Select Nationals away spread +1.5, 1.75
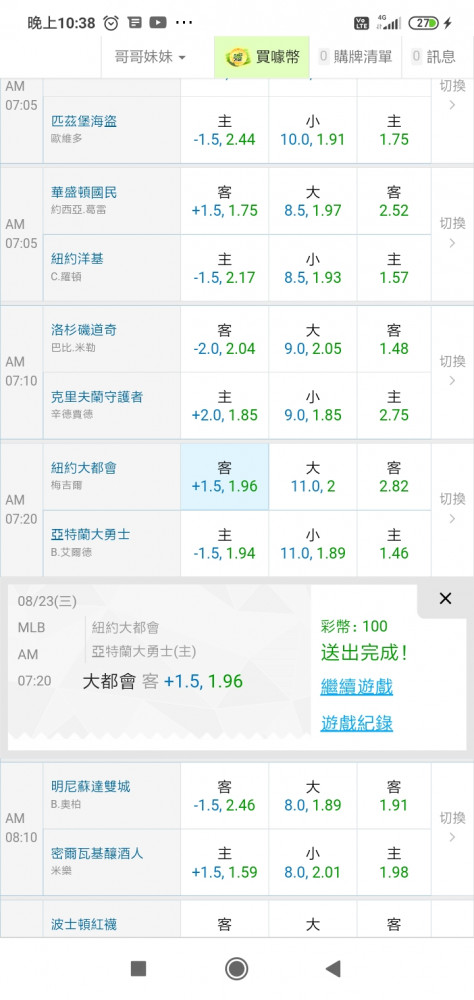Viewport: 474px width, 1000px height. pyautogui.click(x=225, y=201)
